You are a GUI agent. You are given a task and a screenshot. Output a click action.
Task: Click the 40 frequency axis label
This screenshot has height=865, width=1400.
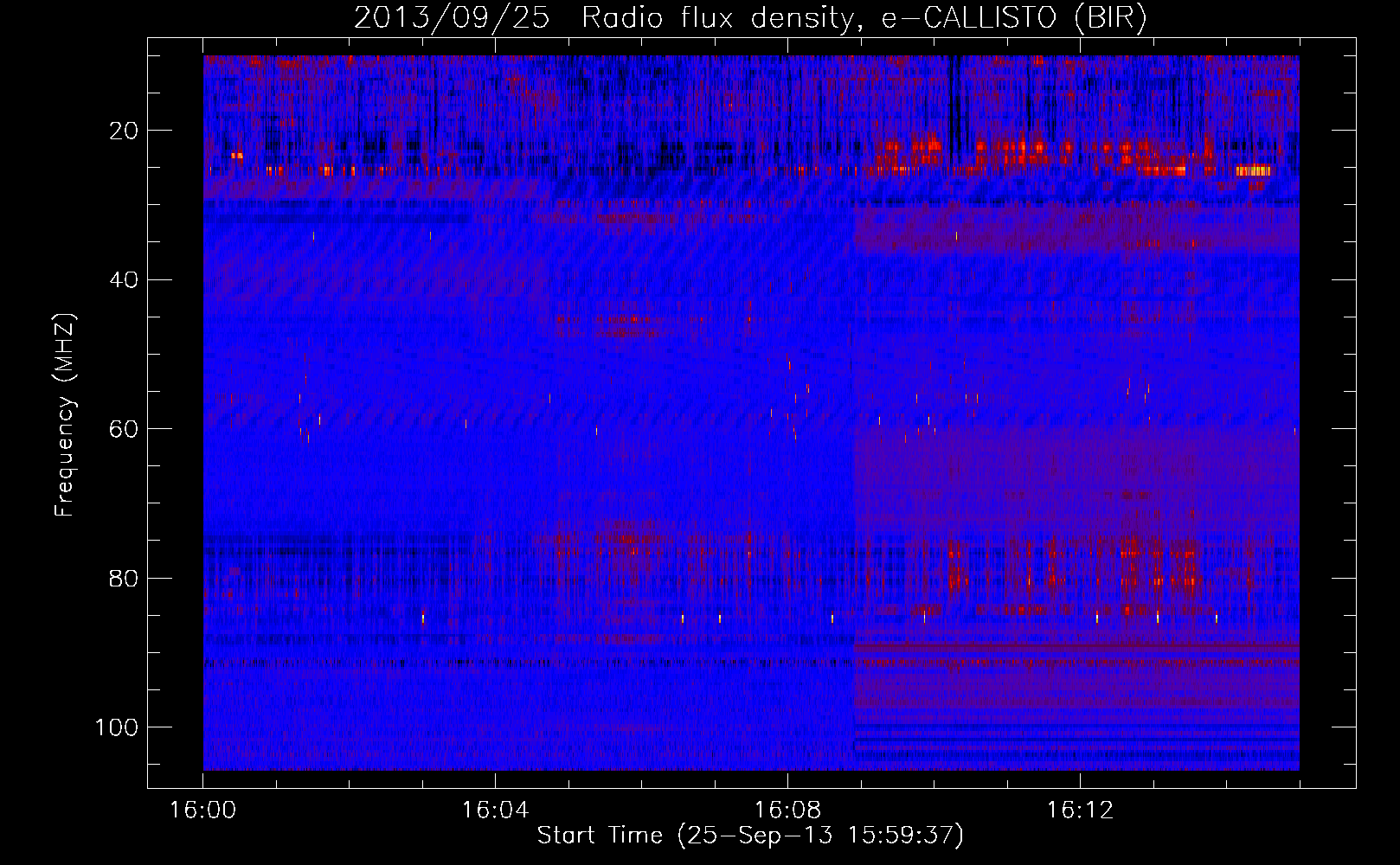[124, 280]
